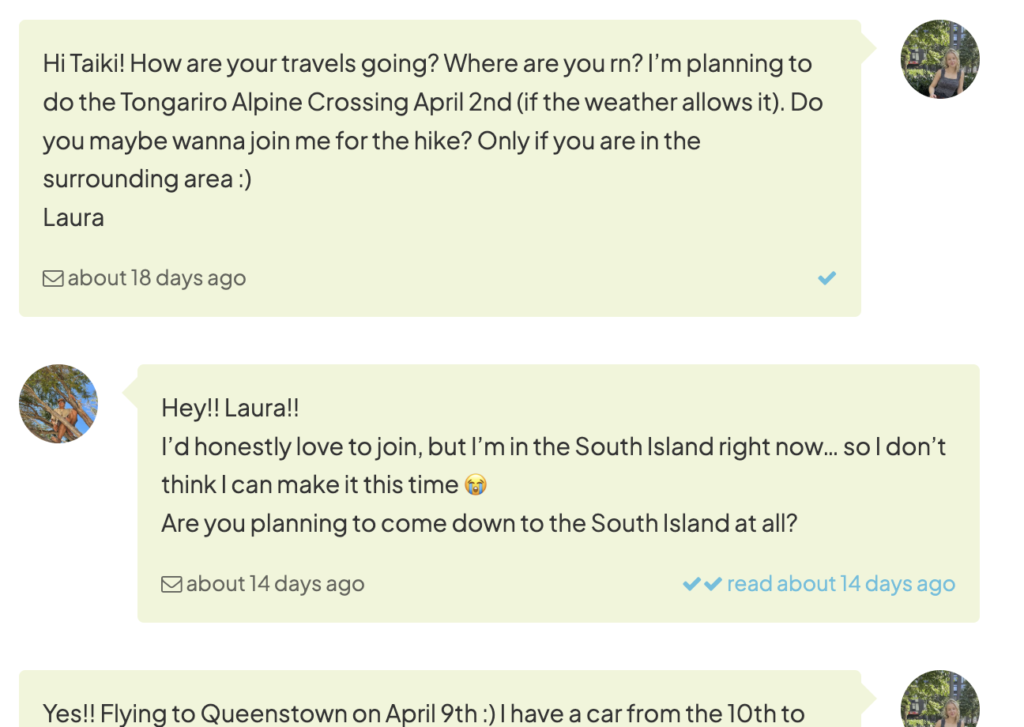Click the "about 18 days ago" timestamp
The width and height of the screenshot is (1024, 727).
tap(156, 278)
